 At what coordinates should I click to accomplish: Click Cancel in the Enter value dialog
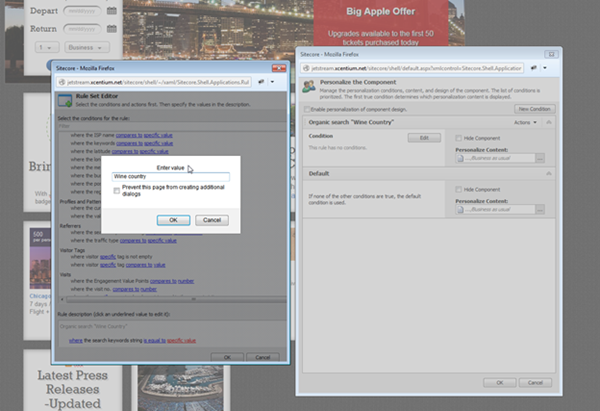212,220
